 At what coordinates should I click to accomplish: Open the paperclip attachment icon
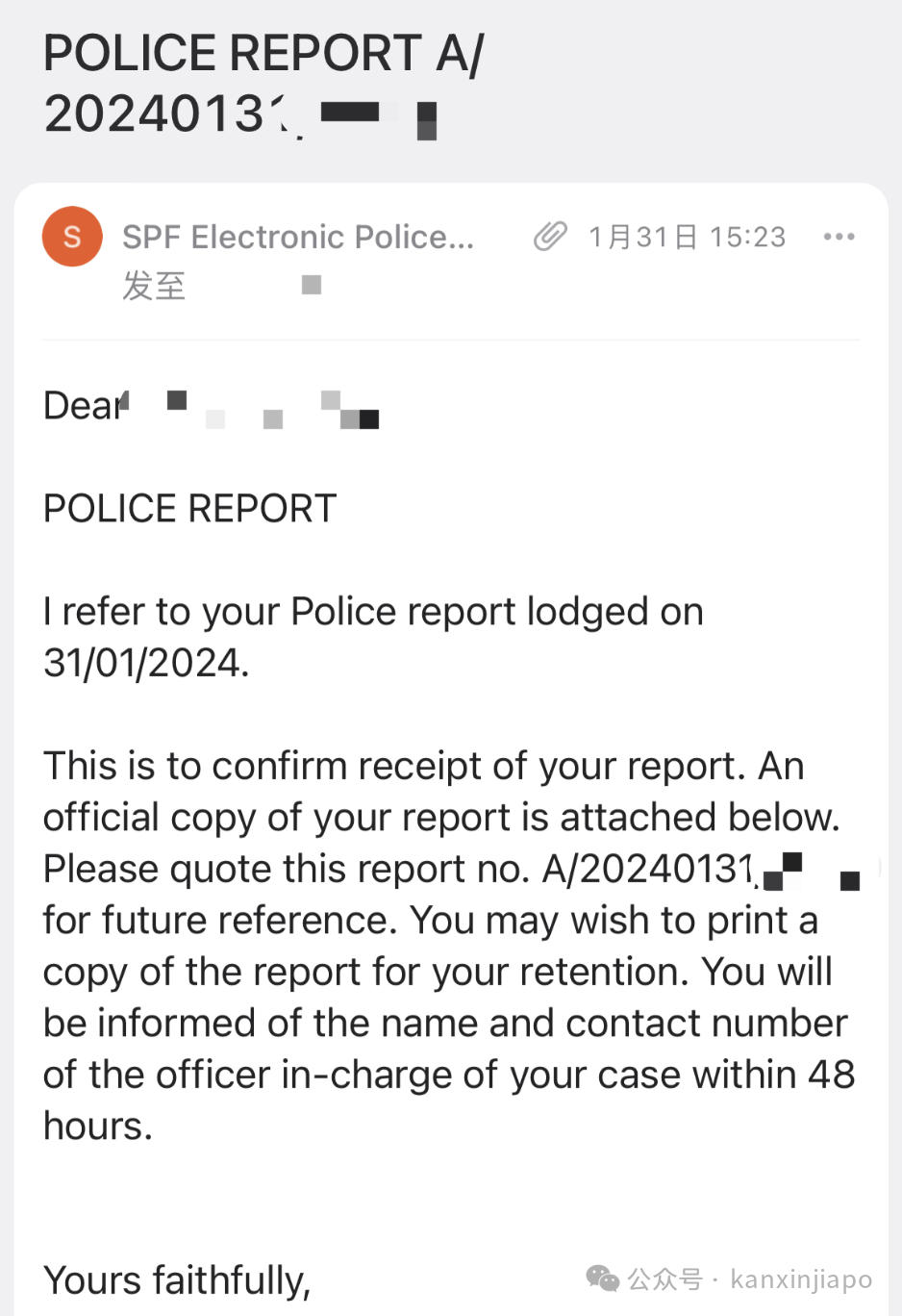coord(550,237)
